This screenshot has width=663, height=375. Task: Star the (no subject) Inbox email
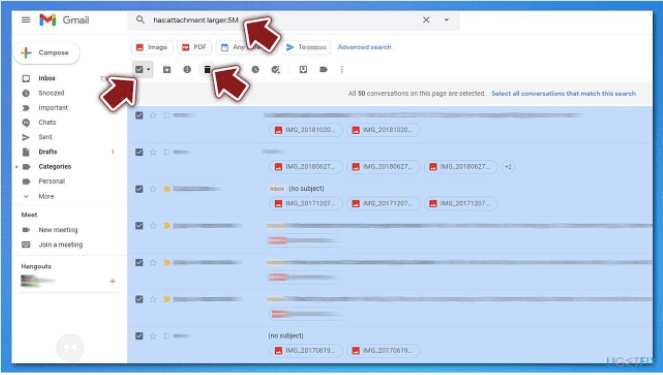click(x=153, y=189)
